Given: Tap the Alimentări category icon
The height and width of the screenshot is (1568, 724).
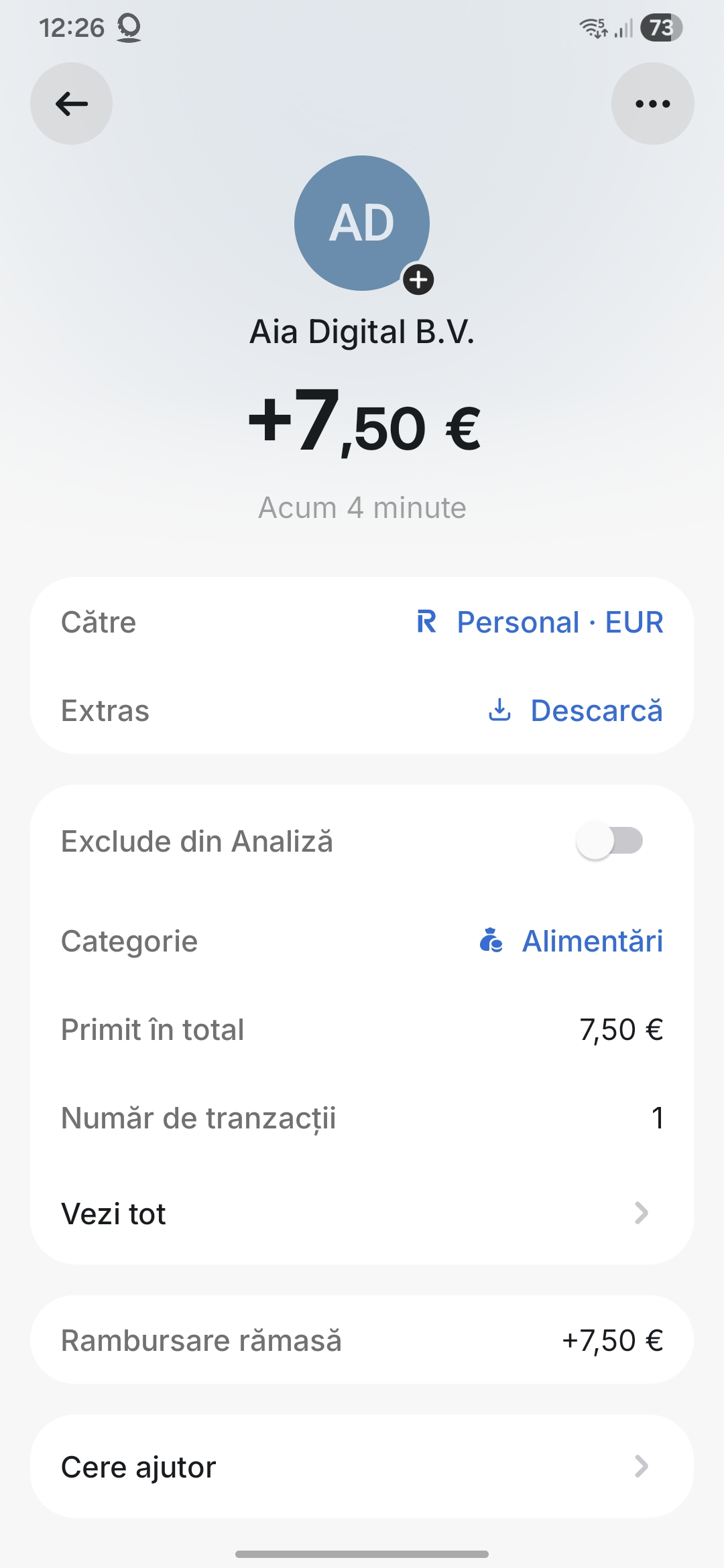Looking at the screenshot, I should (x=491, y=940).
